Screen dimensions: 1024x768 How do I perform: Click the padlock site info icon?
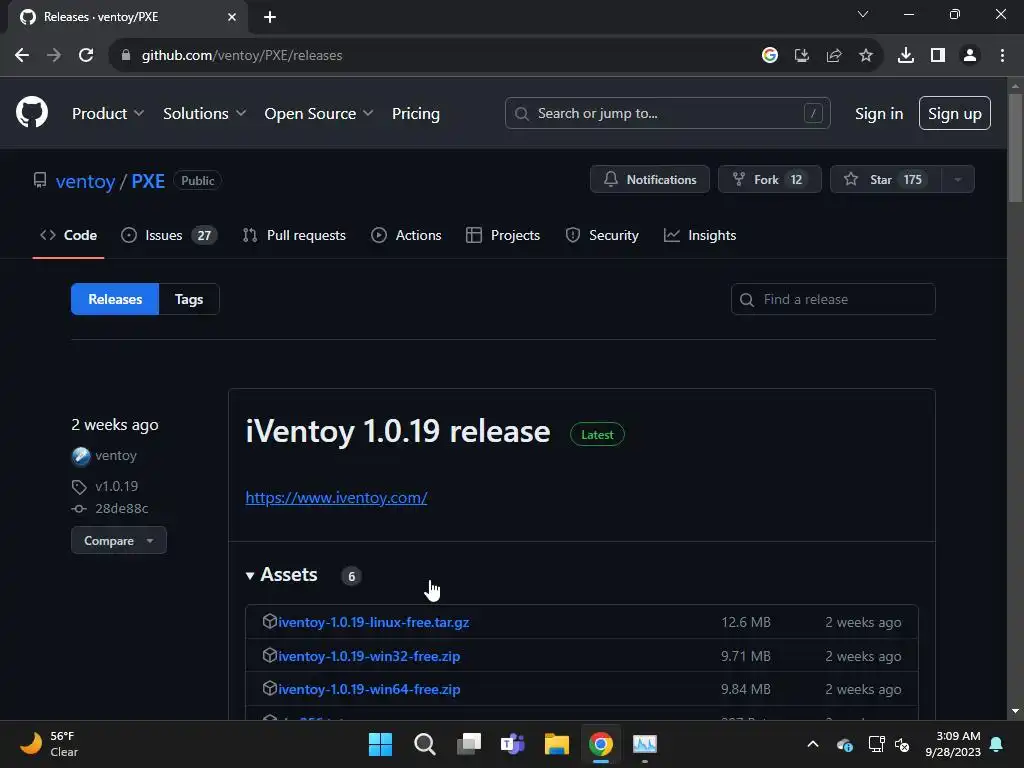125,56
